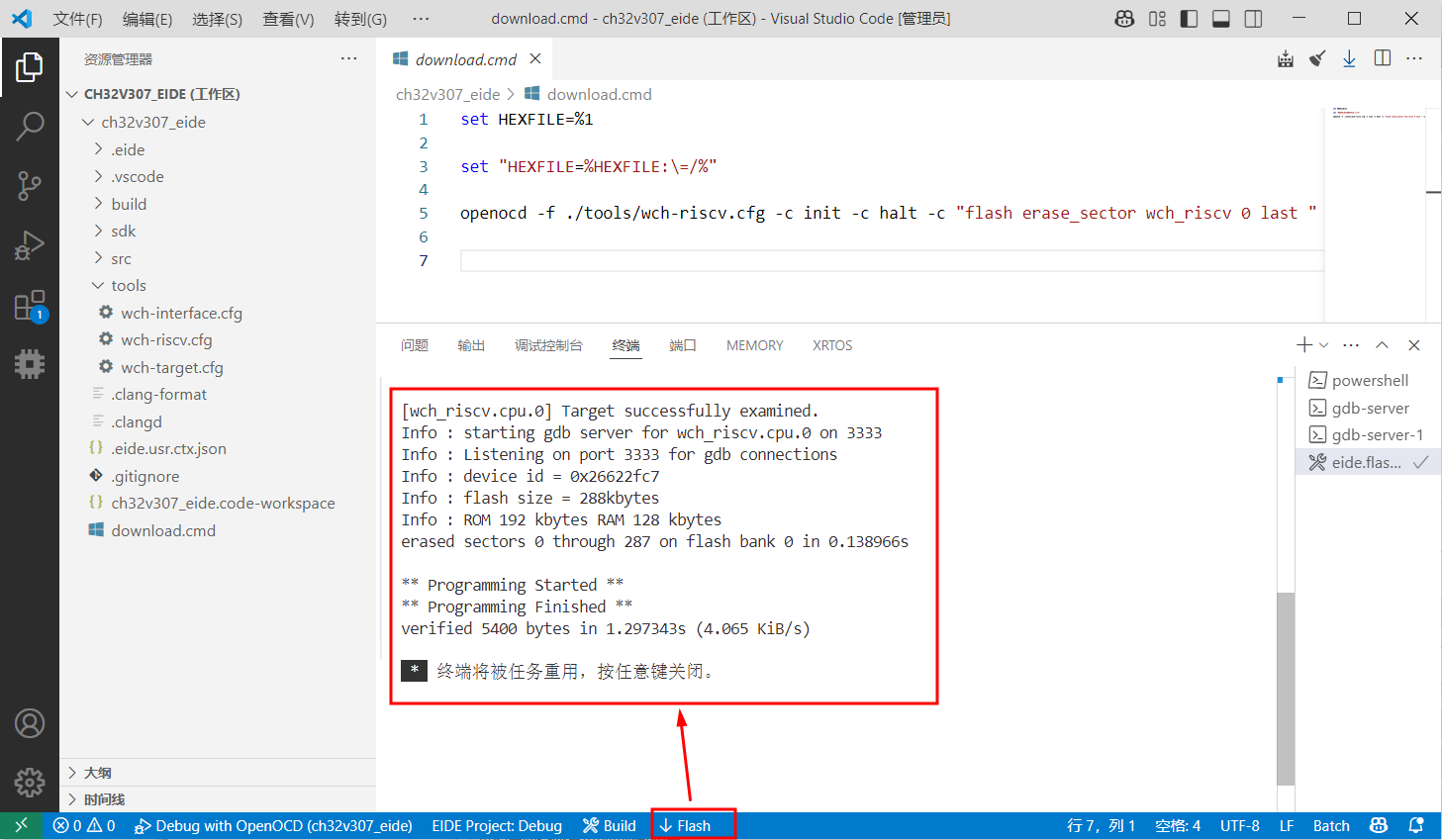
Task: Maximize the panel size chevron
Action: (x=1383, y=345)
